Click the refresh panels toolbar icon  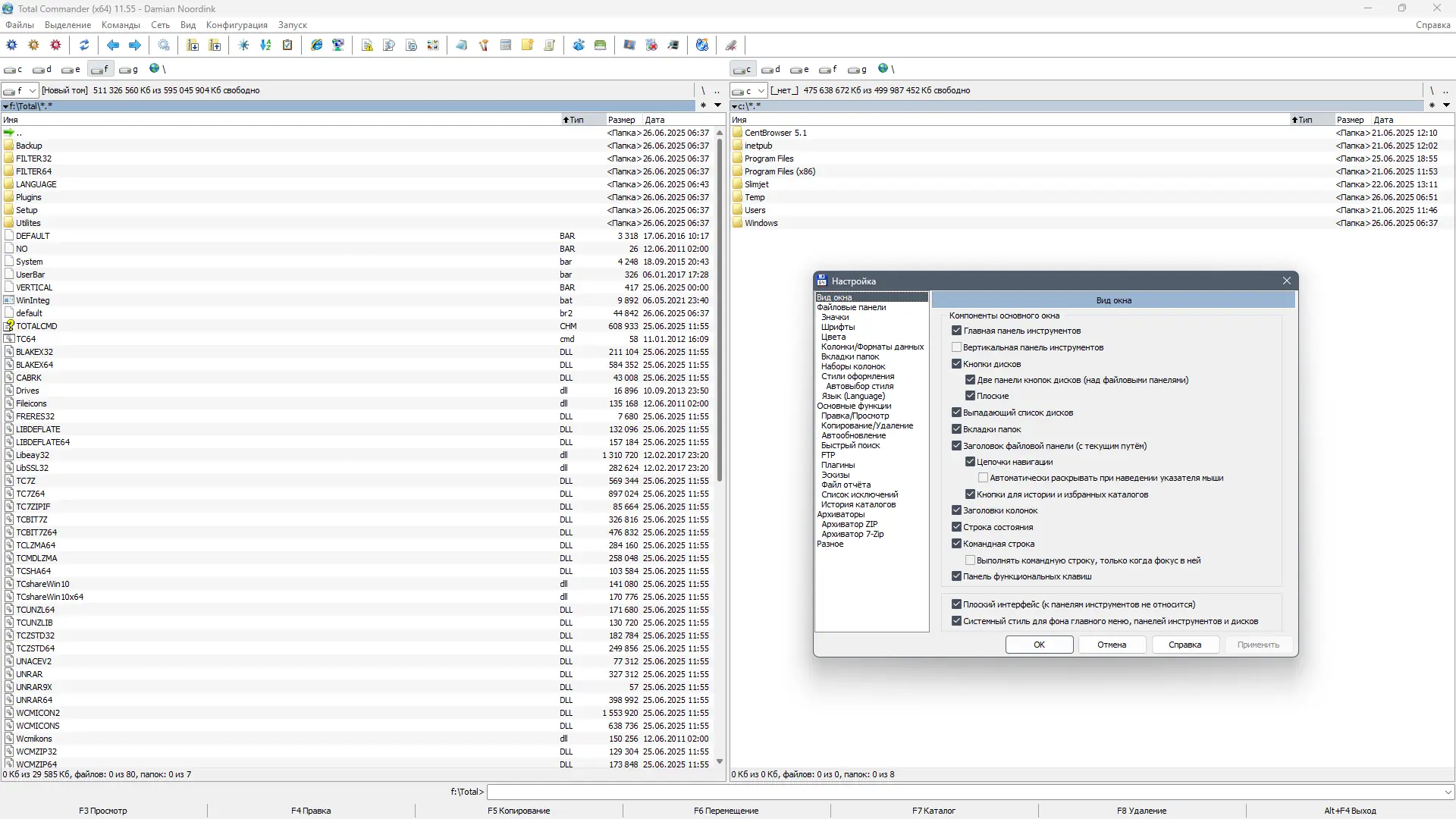click(84, 45)
